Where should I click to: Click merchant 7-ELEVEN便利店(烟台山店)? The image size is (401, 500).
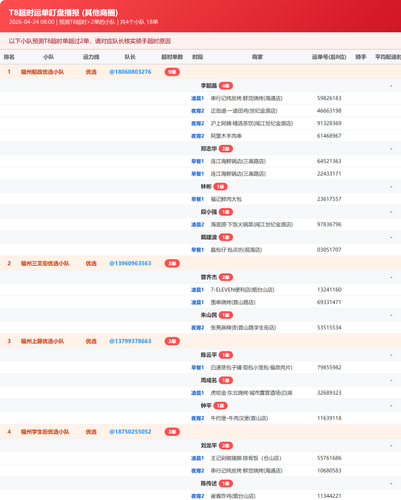pyautogui.click(x=242, y=290)
